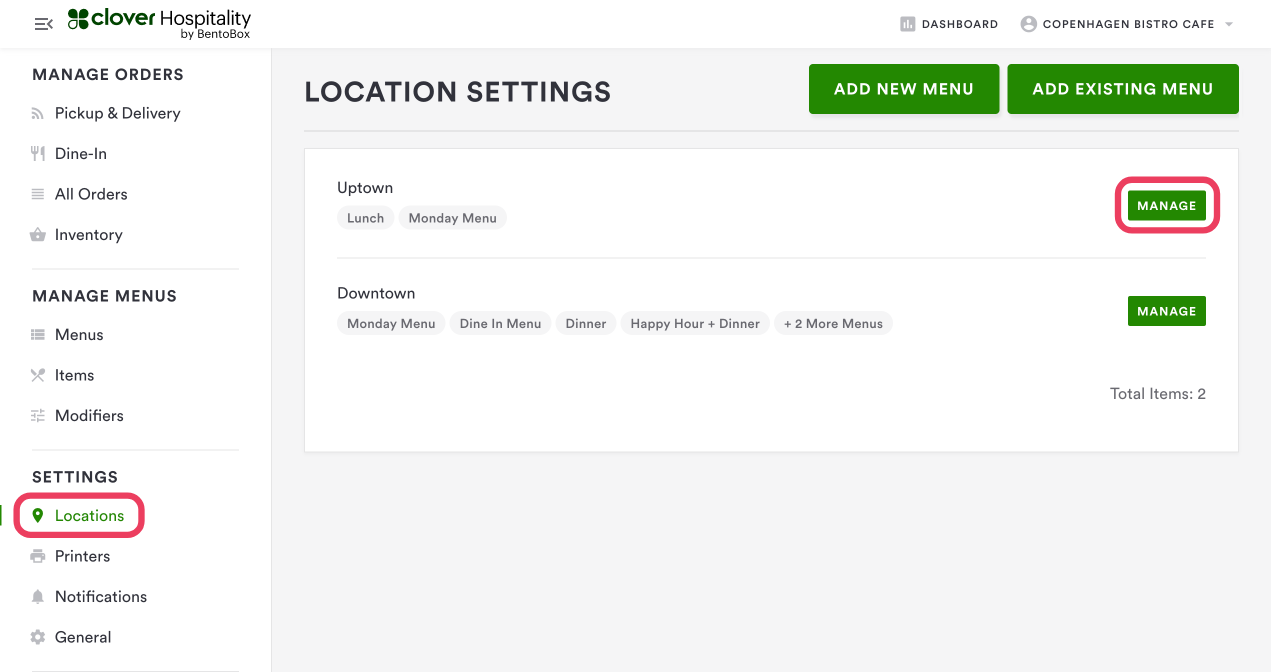The image size is (1271, 672).
Task: Click the Modifiers sliders icon
Action: (x=38, y=416)
